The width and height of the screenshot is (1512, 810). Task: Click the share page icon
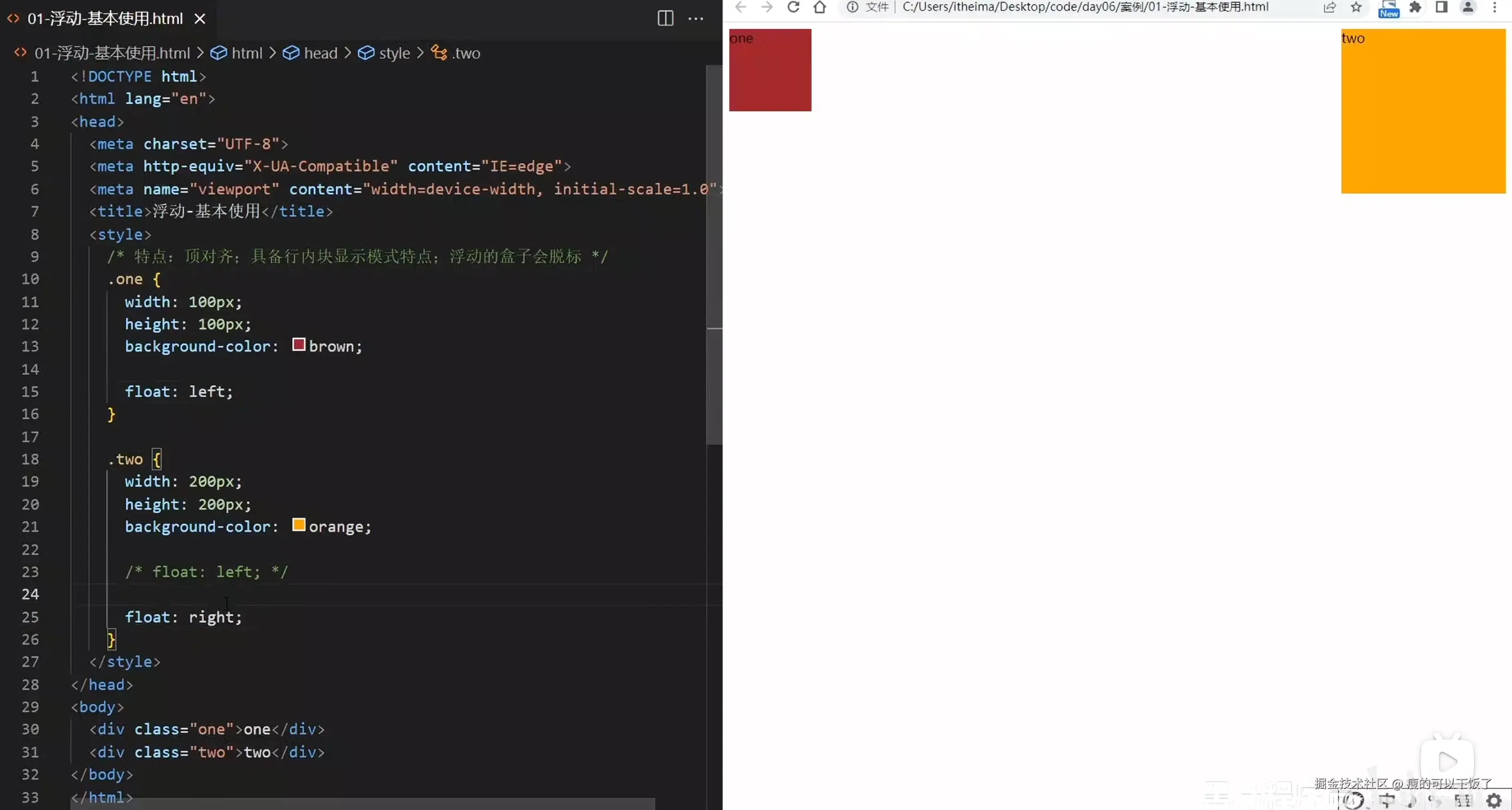point(1329,7)
